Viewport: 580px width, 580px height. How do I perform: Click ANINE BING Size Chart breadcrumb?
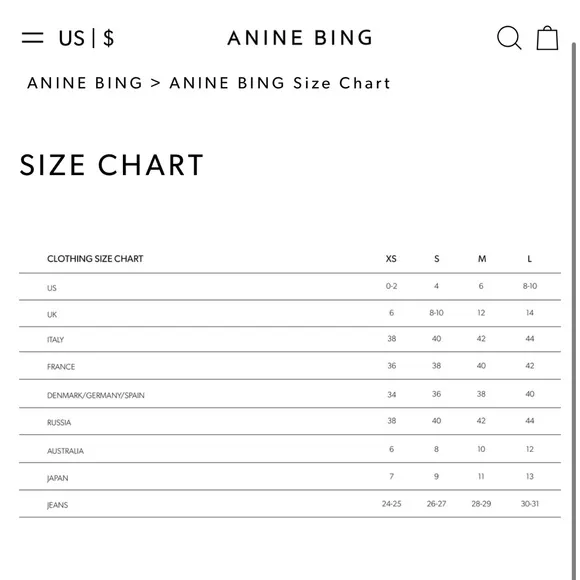[x=280, y=83]
